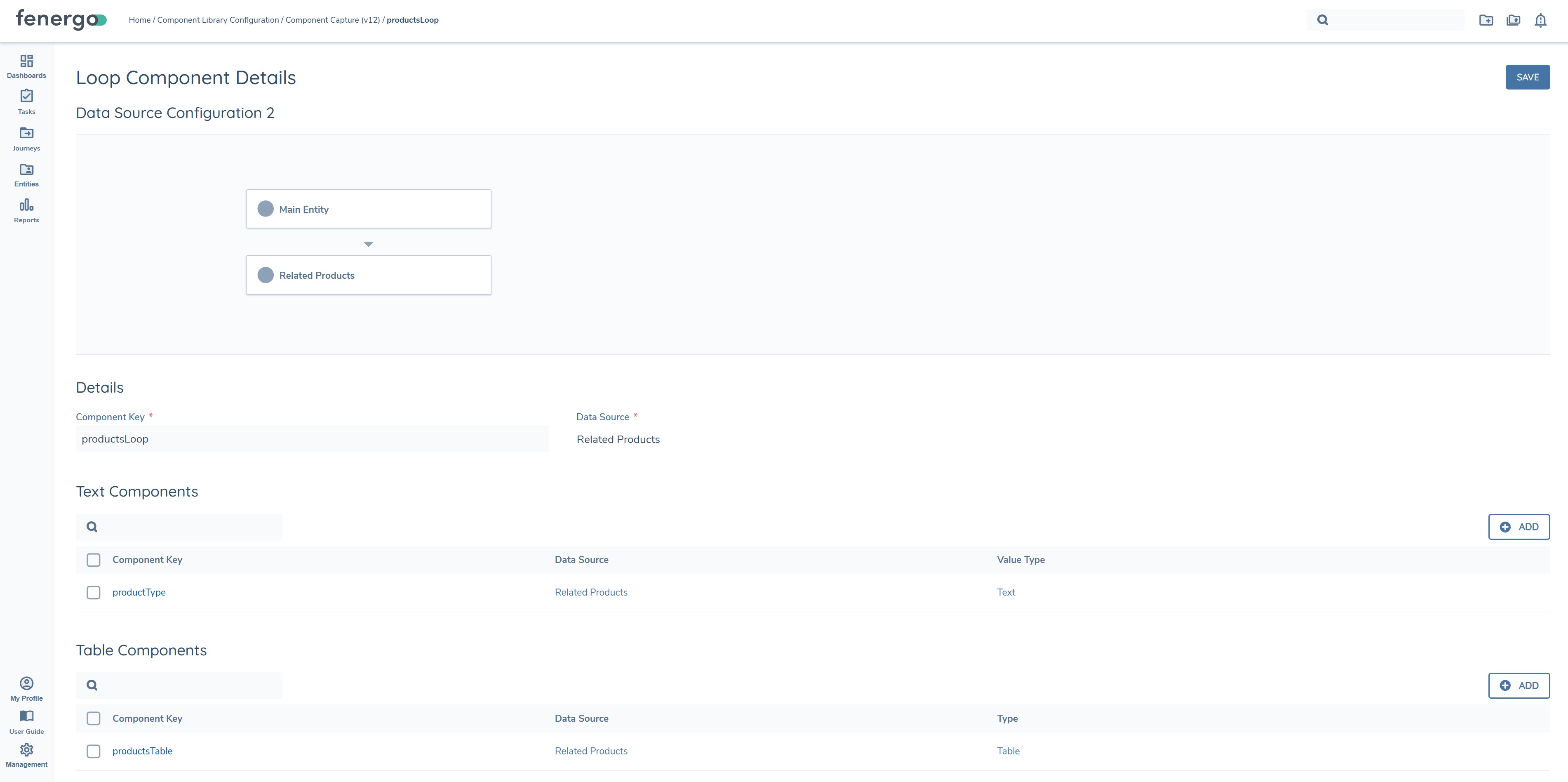Open the productType component link
This screenshot has width=1568, height=782.
139,592
